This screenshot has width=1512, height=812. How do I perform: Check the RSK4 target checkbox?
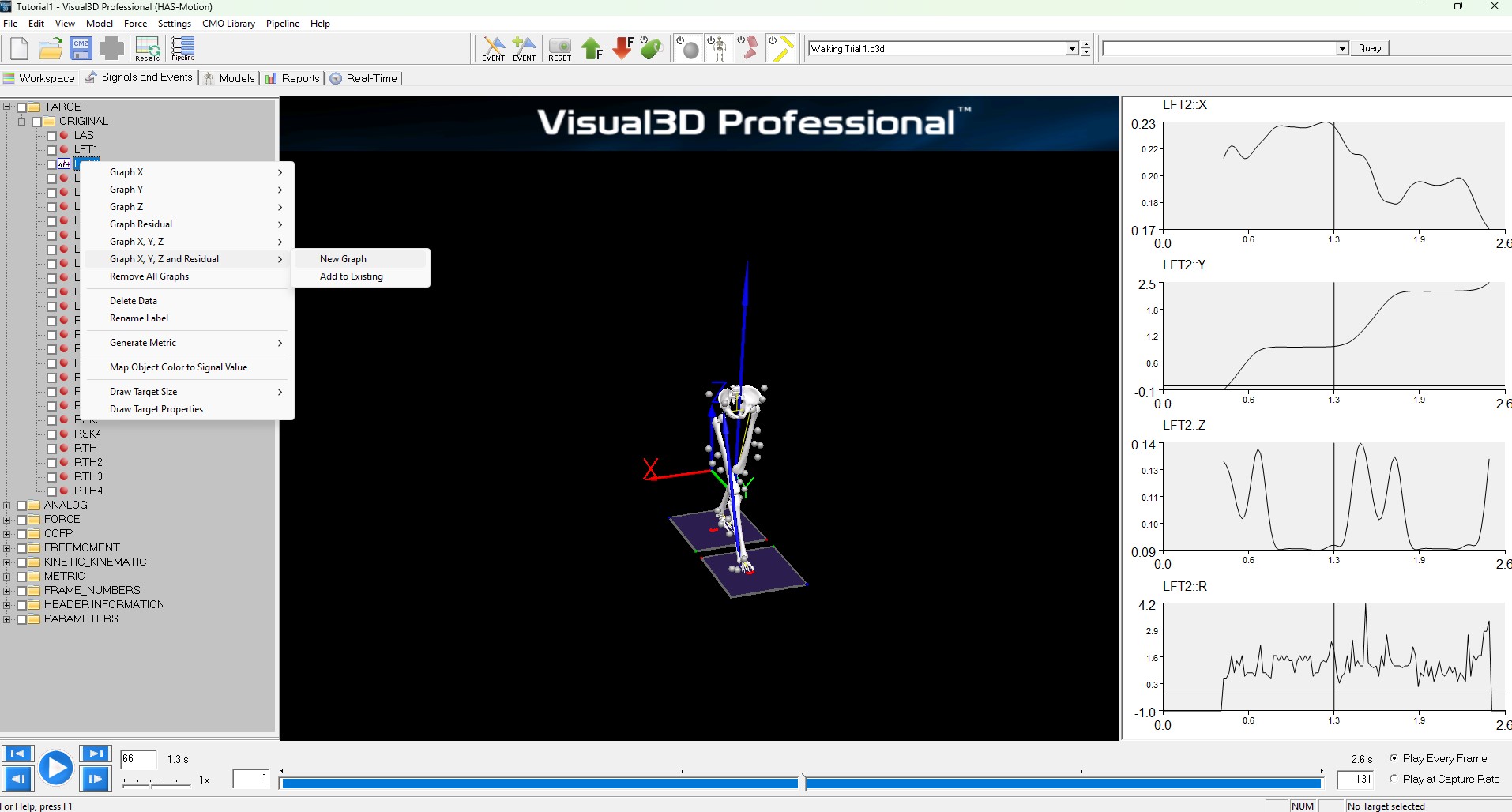(x=52, y=434)
